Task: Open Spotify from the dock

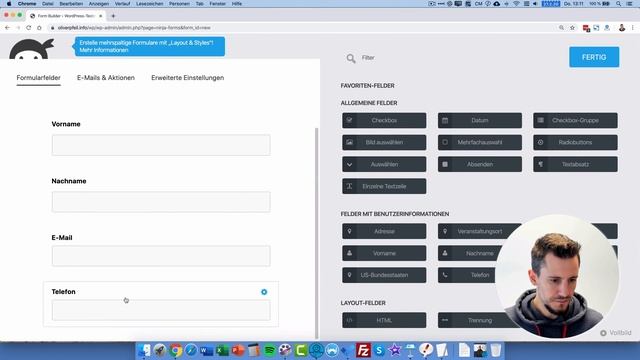Action: [x=269, y=350]
